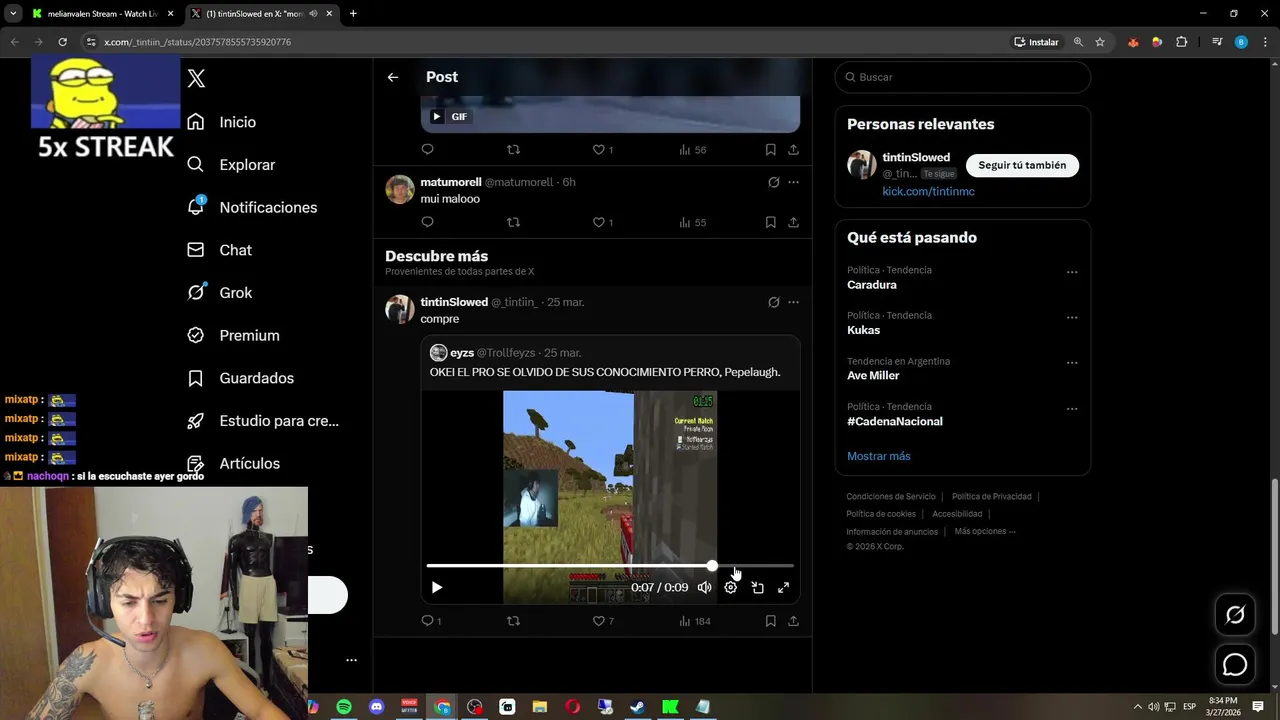Open the matumorell username link

pos(519,182)
